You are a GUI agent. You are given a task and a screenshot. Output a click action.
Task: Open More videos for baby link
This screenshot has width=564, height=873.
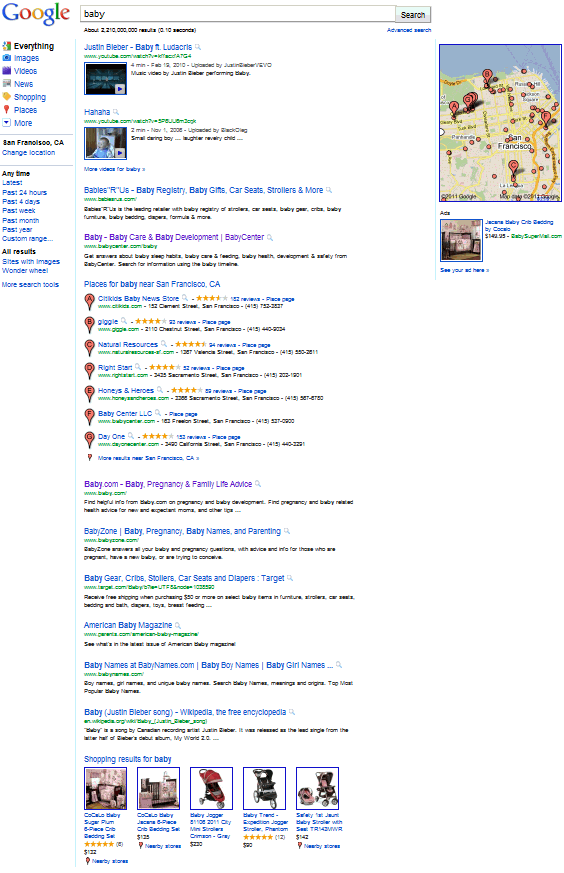(x=114, y=169)
